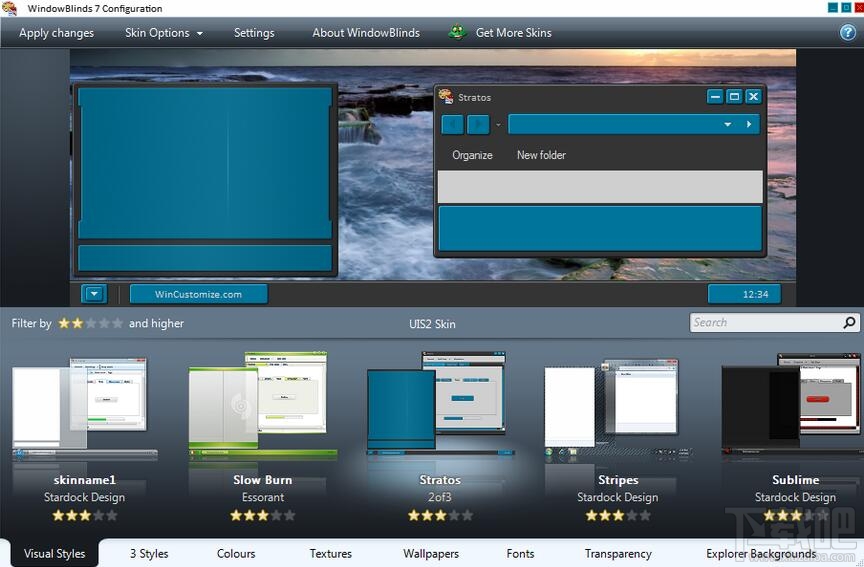Click the star rating under Stratos
This screenshot has width=864, height=567.
point(440,516)
